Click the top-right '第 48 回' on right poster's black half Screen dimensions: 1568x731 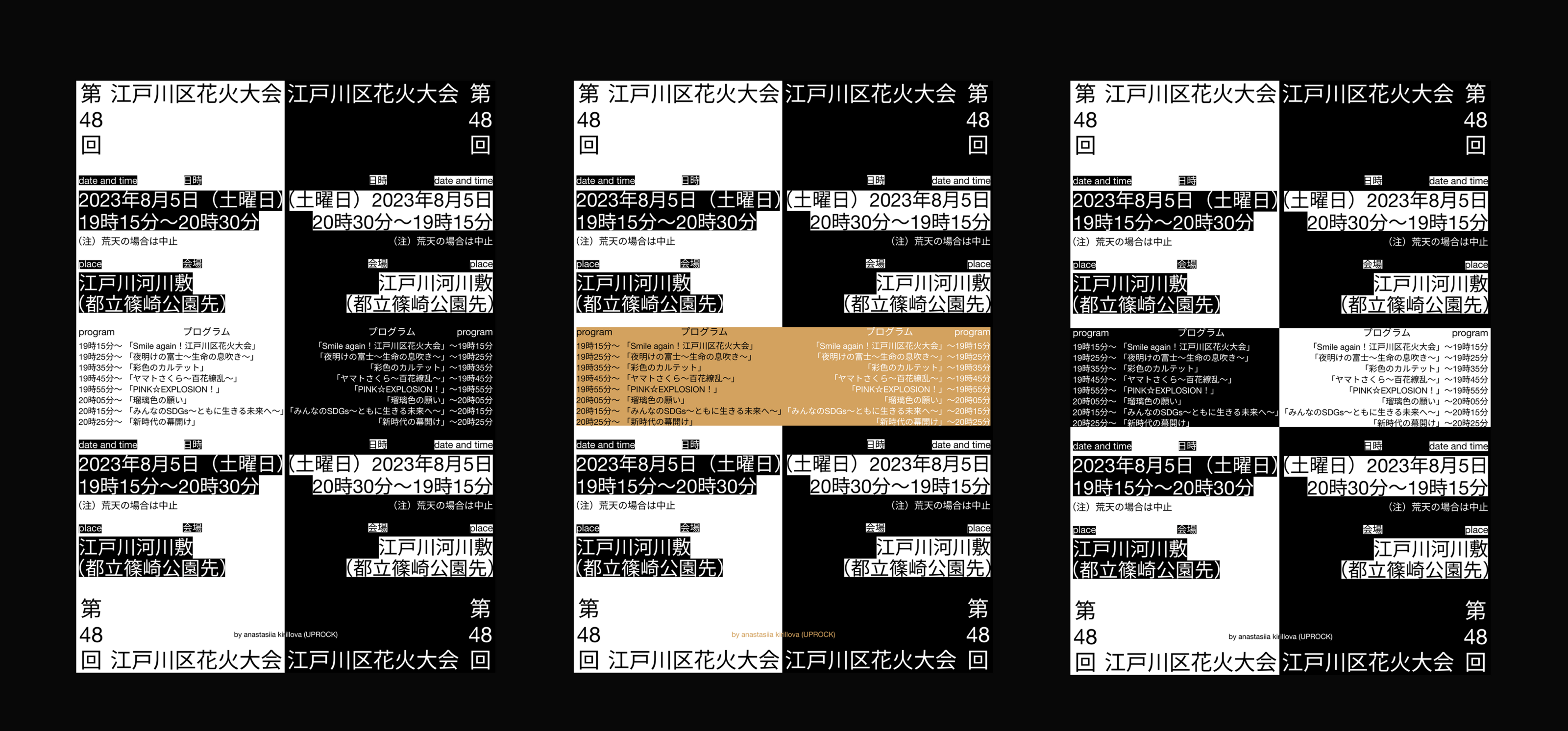[1475, 119]
